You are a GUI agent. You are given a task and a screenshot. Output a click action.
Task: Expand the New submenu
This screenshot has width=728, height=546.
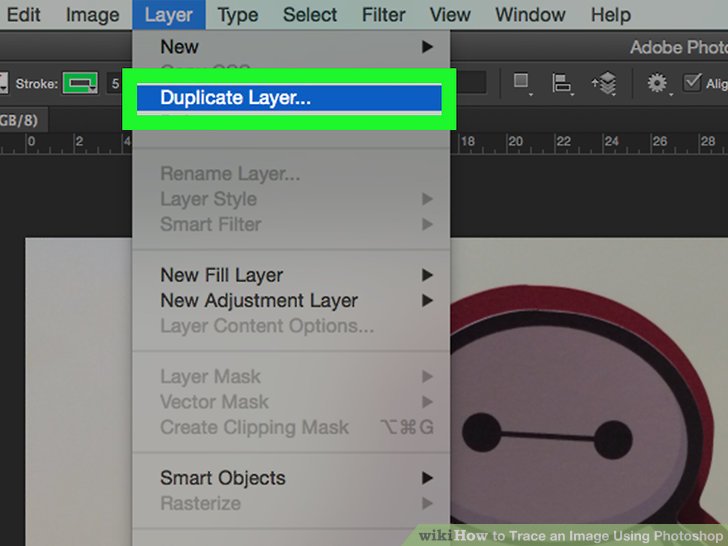[291, 47]
